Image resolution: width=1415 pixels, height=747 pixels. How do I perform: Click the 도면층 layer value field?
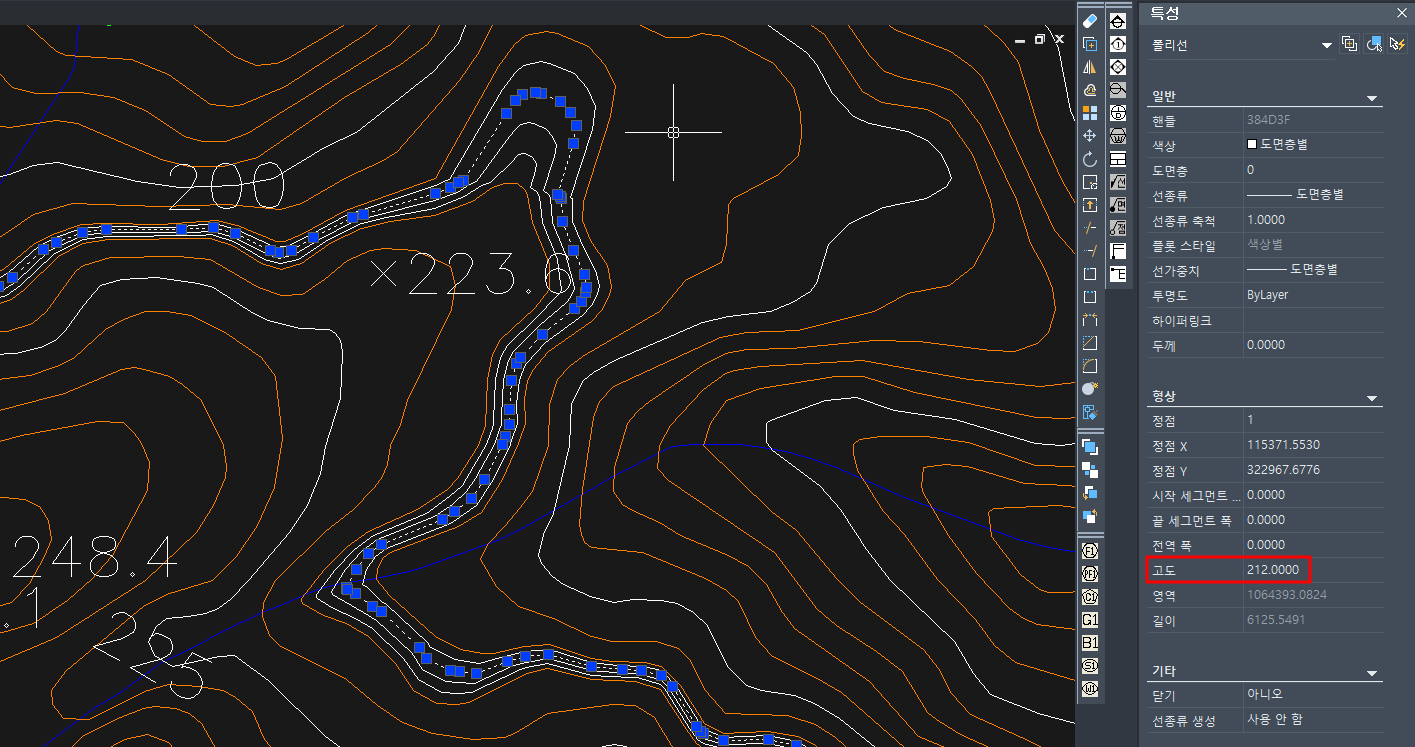point(1314,171)
